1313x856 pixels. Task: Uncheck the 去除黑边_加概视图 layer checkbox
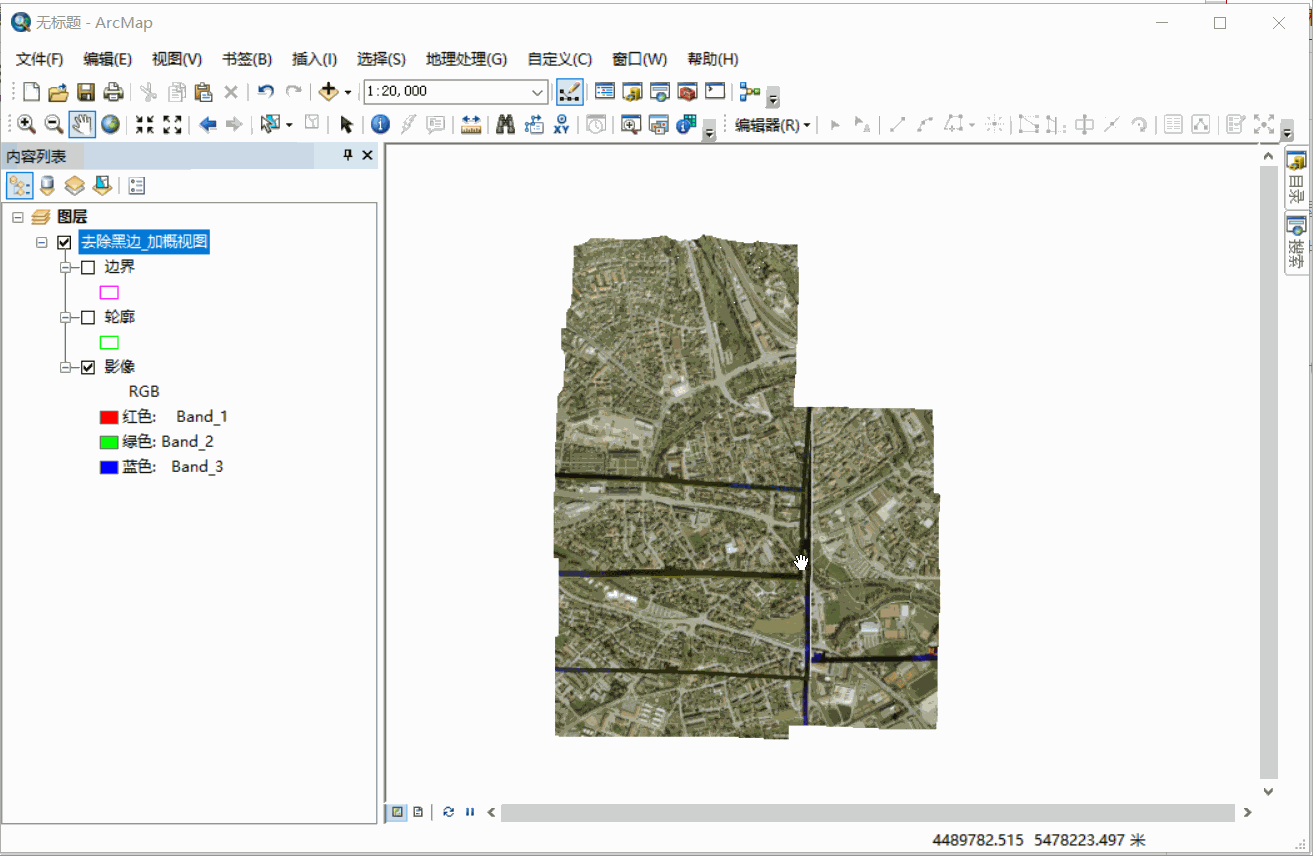(x=64, y=242)
